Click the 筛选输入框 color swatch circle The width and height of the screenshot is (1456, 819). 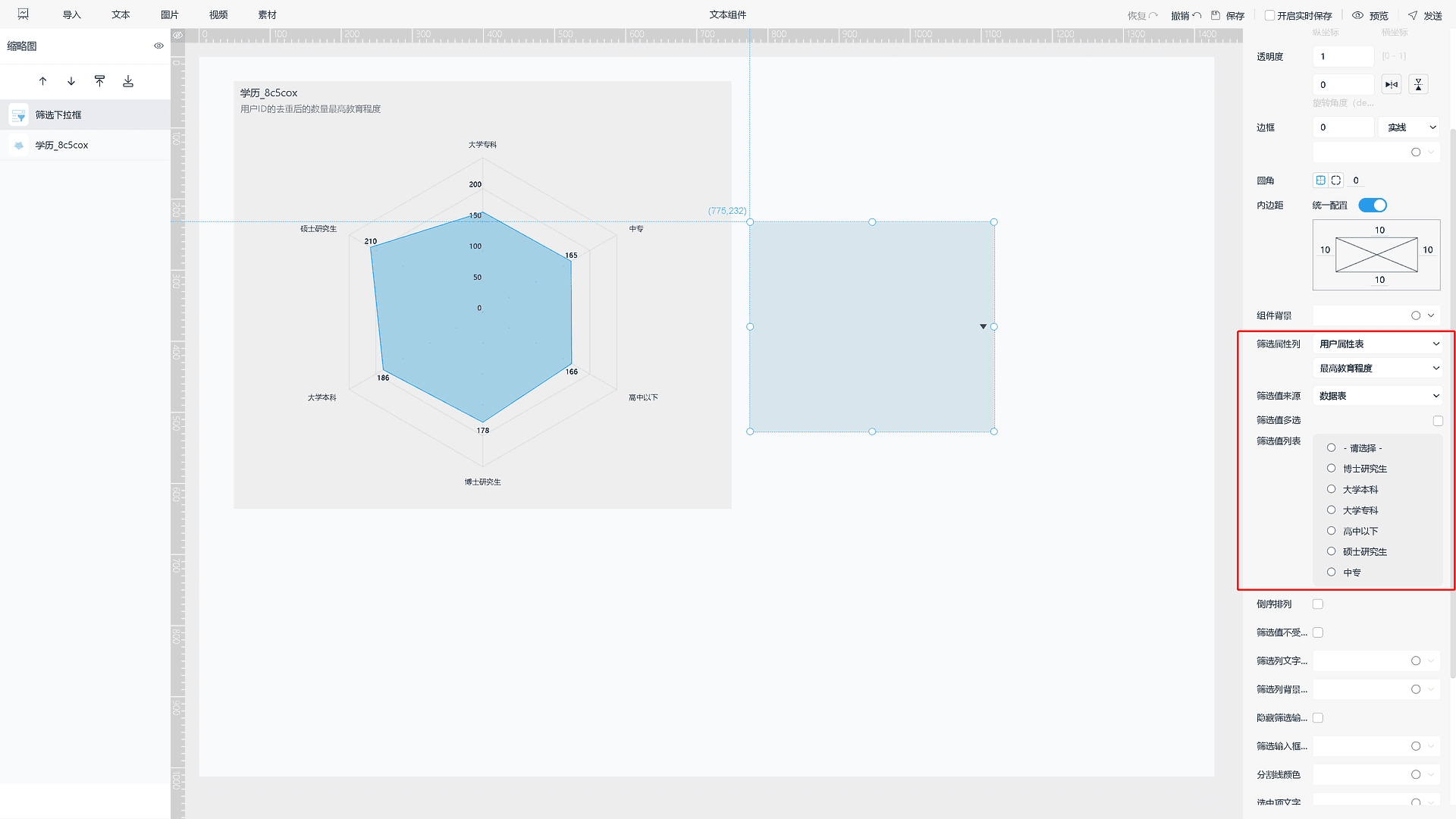coord(1416,746)
